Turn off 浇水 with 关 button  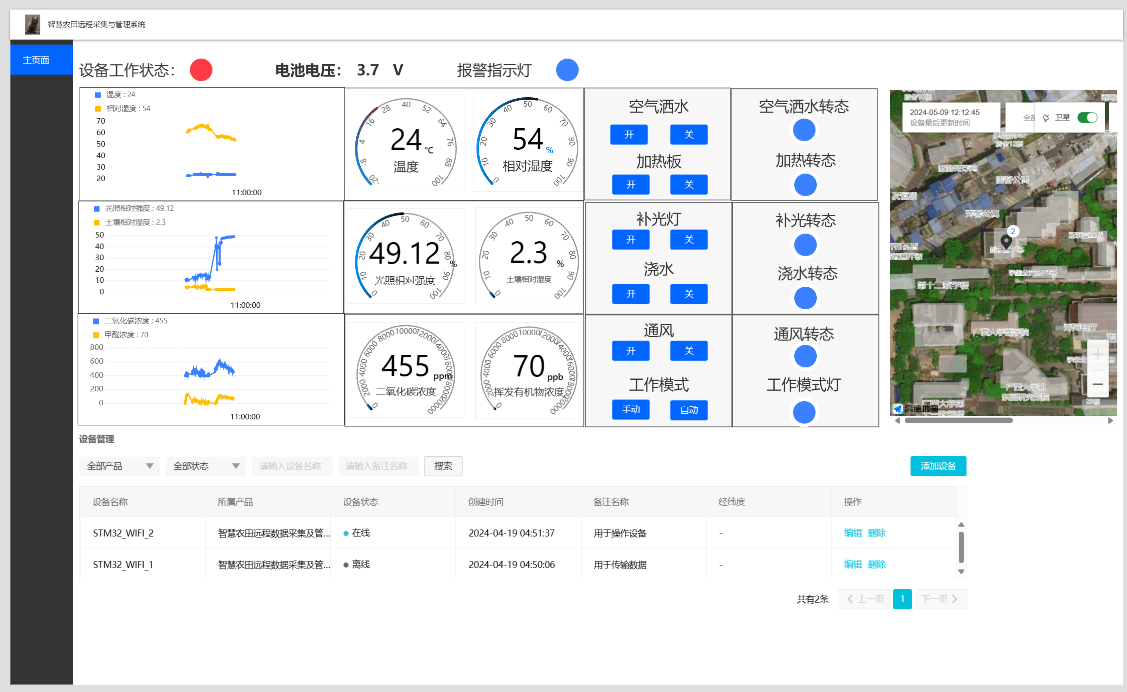tap(689, 294)
